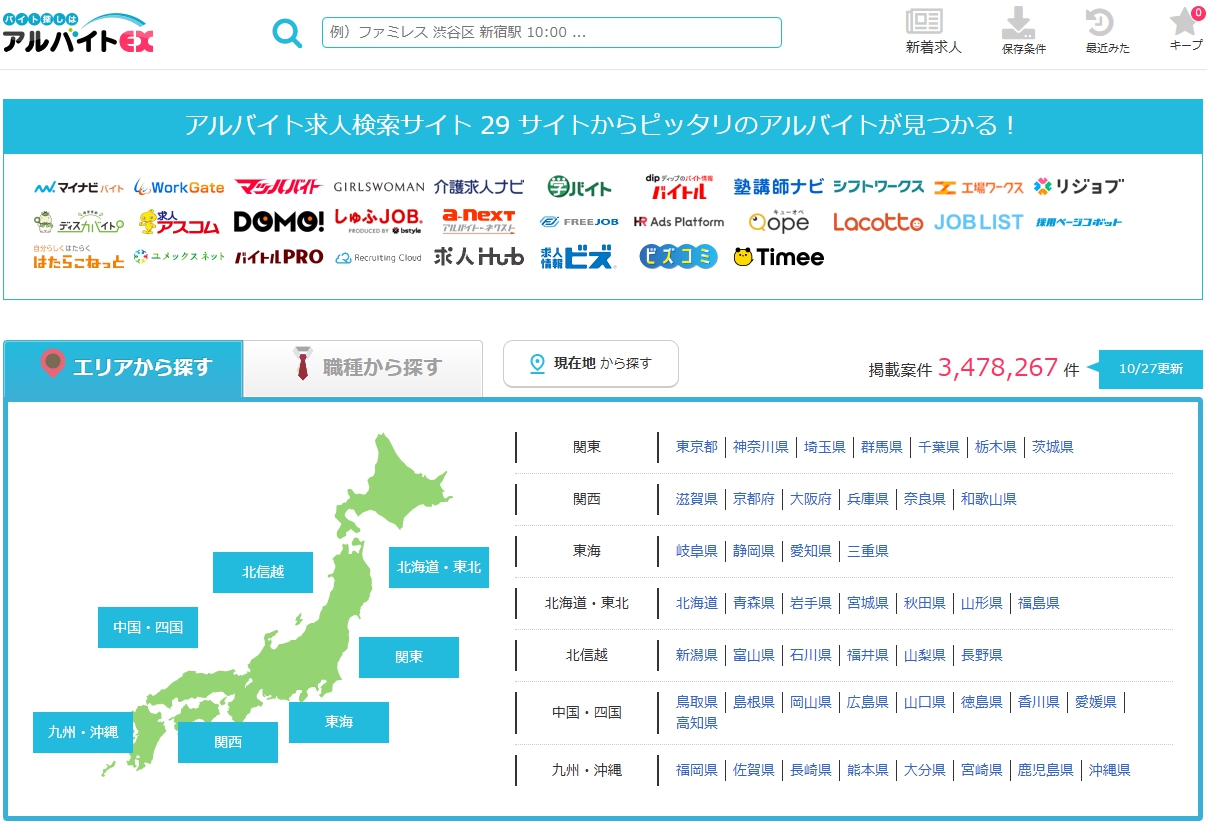The width and height of the screenshot is (1207, 823).
Task: Click the 3,478,267 listing count
Action: point(998,368)
